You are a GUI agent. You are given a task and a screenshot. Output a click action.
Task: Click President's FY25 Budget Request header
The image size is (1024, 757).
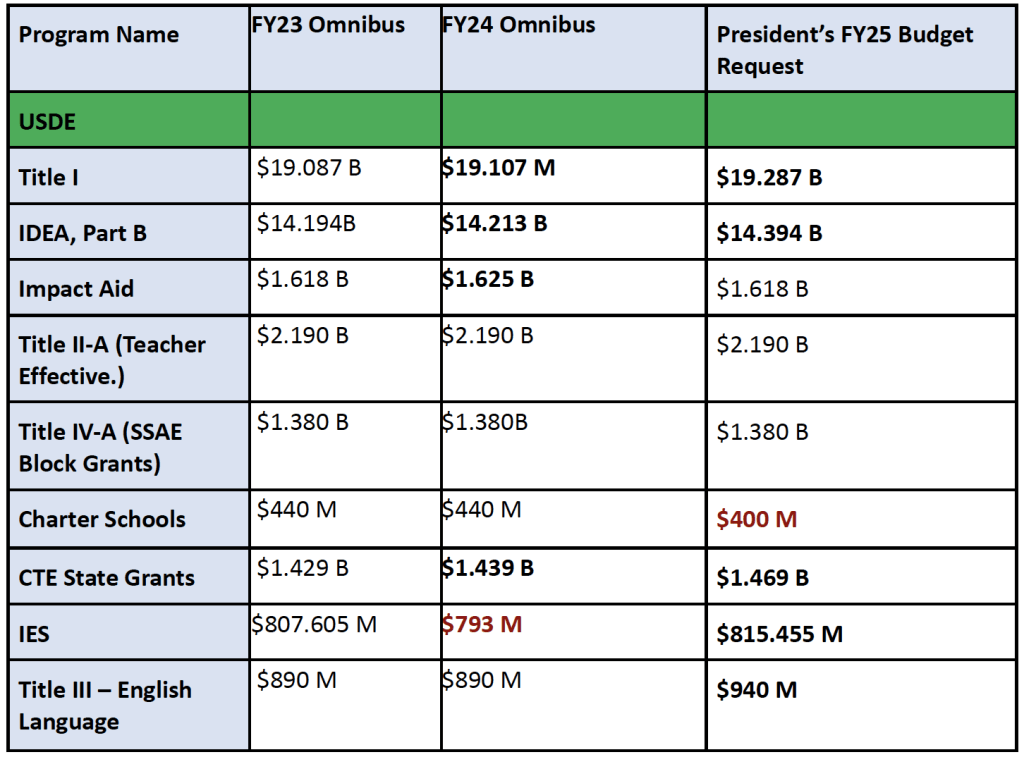(x=861, y=49)
